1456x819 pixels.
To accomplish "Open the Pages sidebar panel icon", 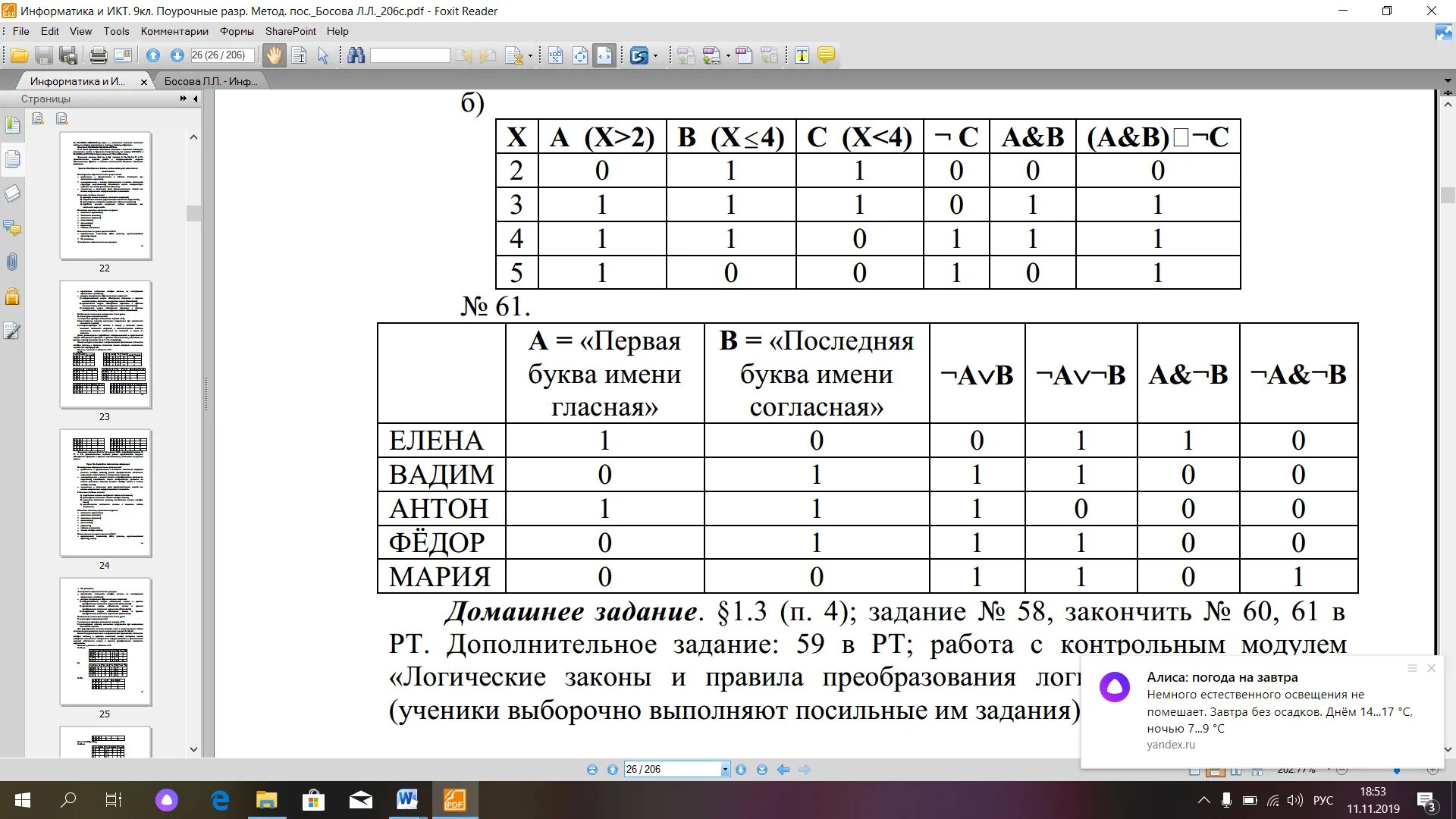I will tap(12, 159).
